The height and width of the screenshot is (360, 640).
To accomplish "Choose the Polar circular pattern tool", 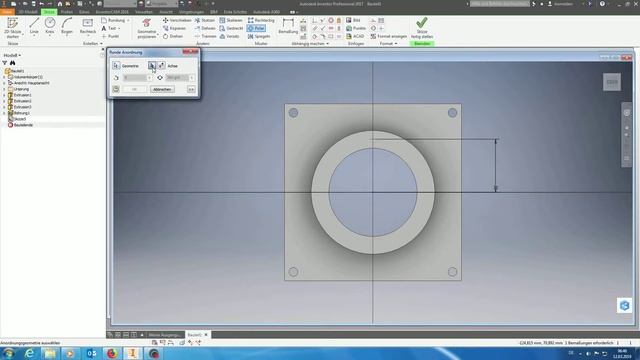I will pyautogui.click(x=256, y=28).
